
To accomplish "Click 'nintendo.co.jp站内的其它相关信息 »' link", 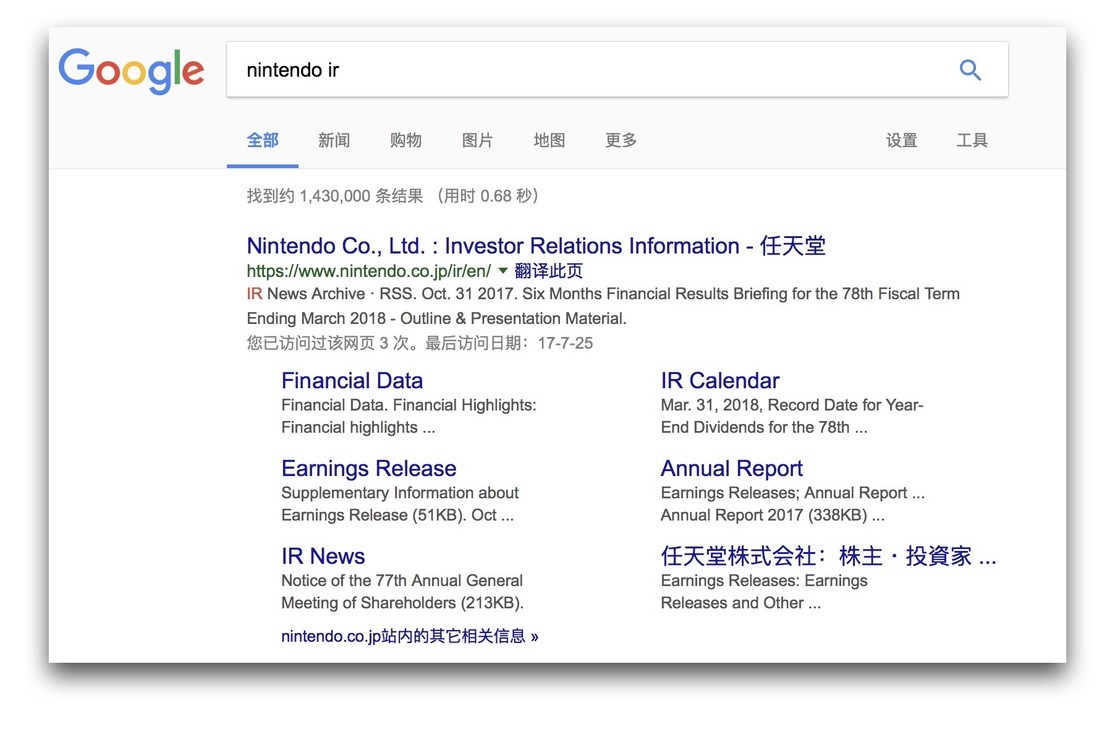I will tap(410, 636).
